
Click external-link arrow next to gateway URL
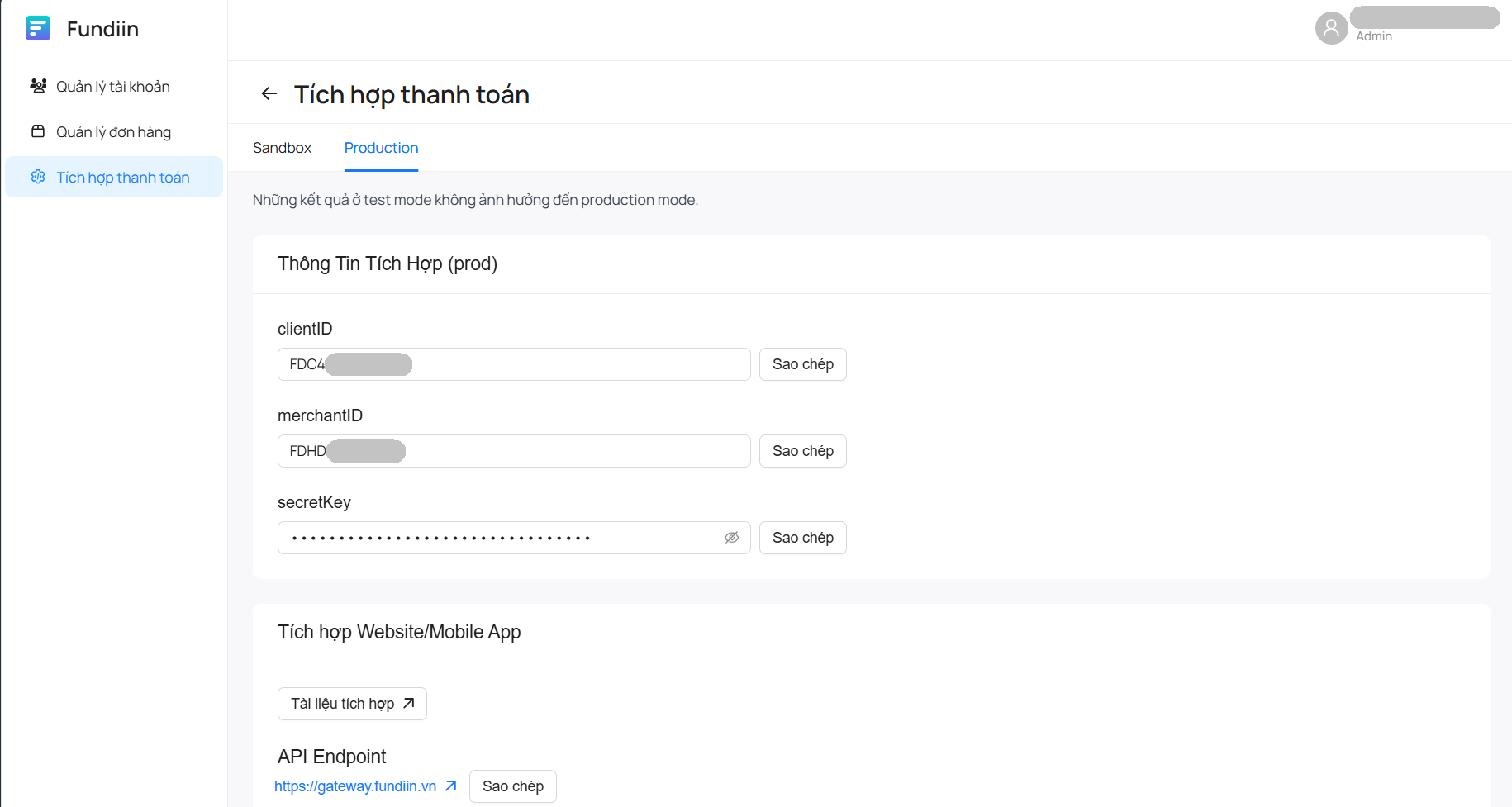(450, 786)
